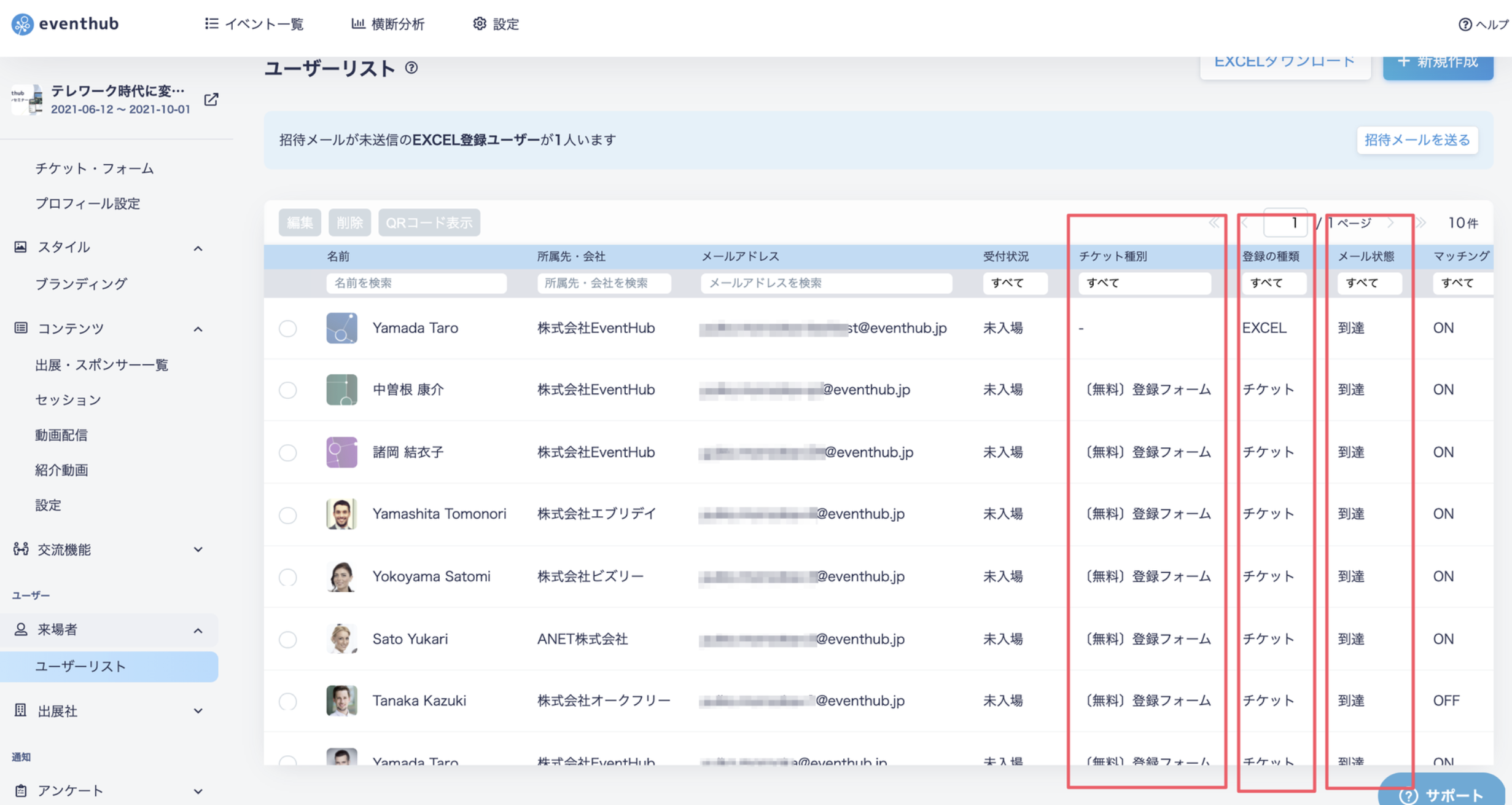This screenshot has width=1512, height=805.
Task: Click the 招待メールを送る button
Action: coord(1417,140)
